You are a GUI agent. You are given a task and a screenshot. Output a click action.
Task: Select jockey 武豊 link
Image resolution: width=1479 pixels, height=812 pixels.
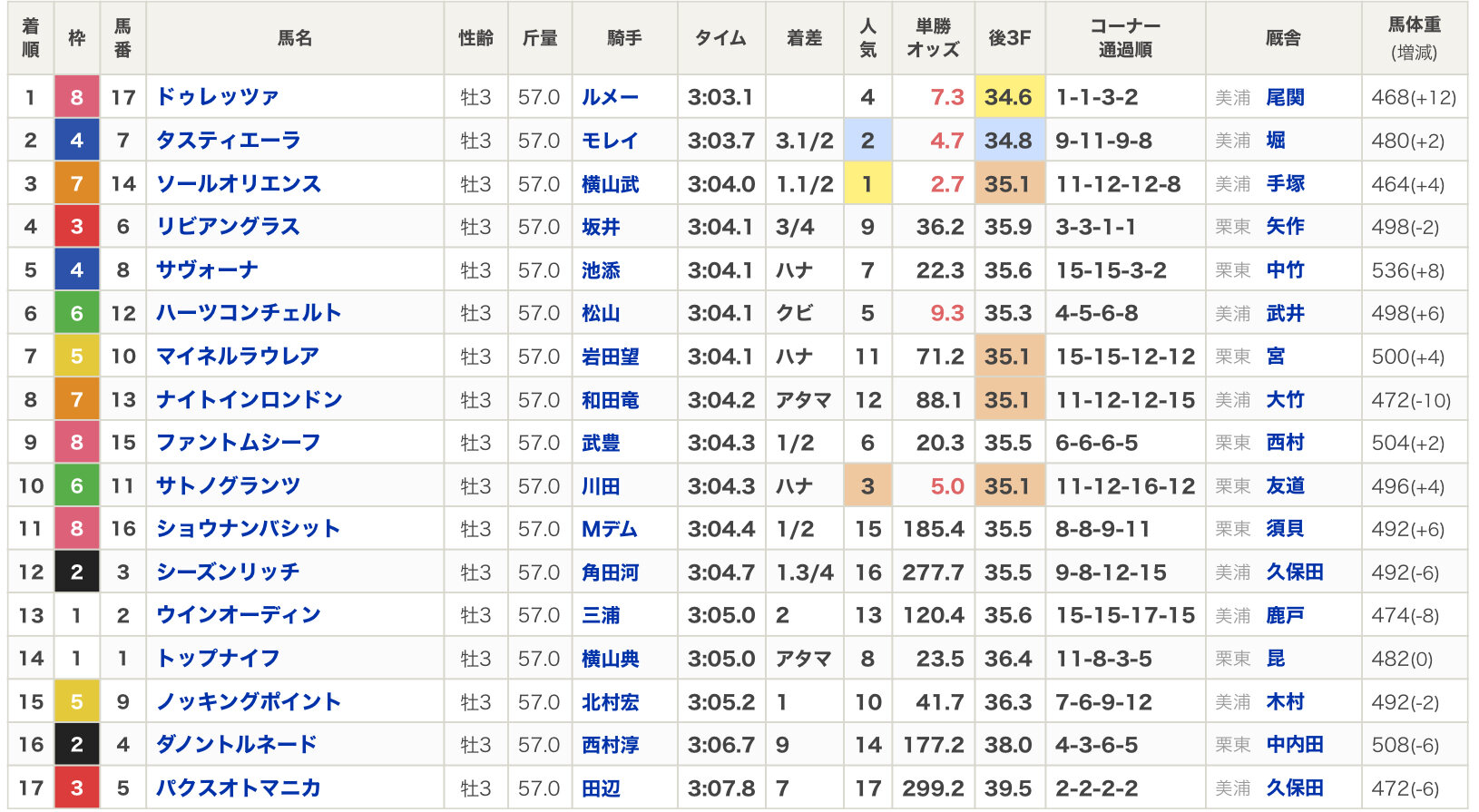(601, 443)
